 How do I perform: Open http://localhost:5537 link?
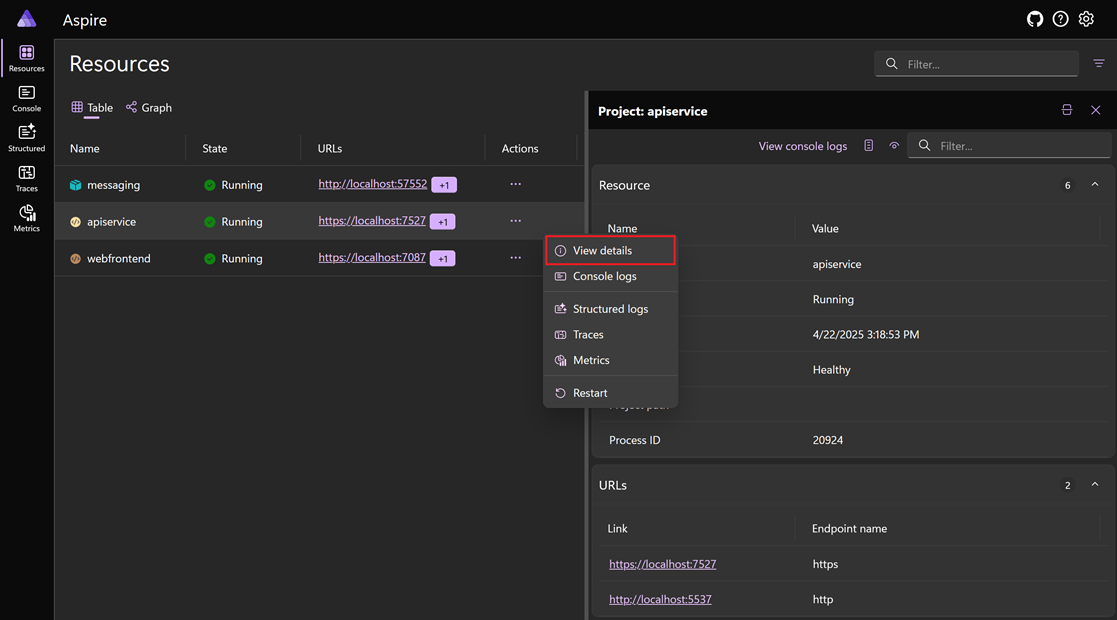(660, 599)
